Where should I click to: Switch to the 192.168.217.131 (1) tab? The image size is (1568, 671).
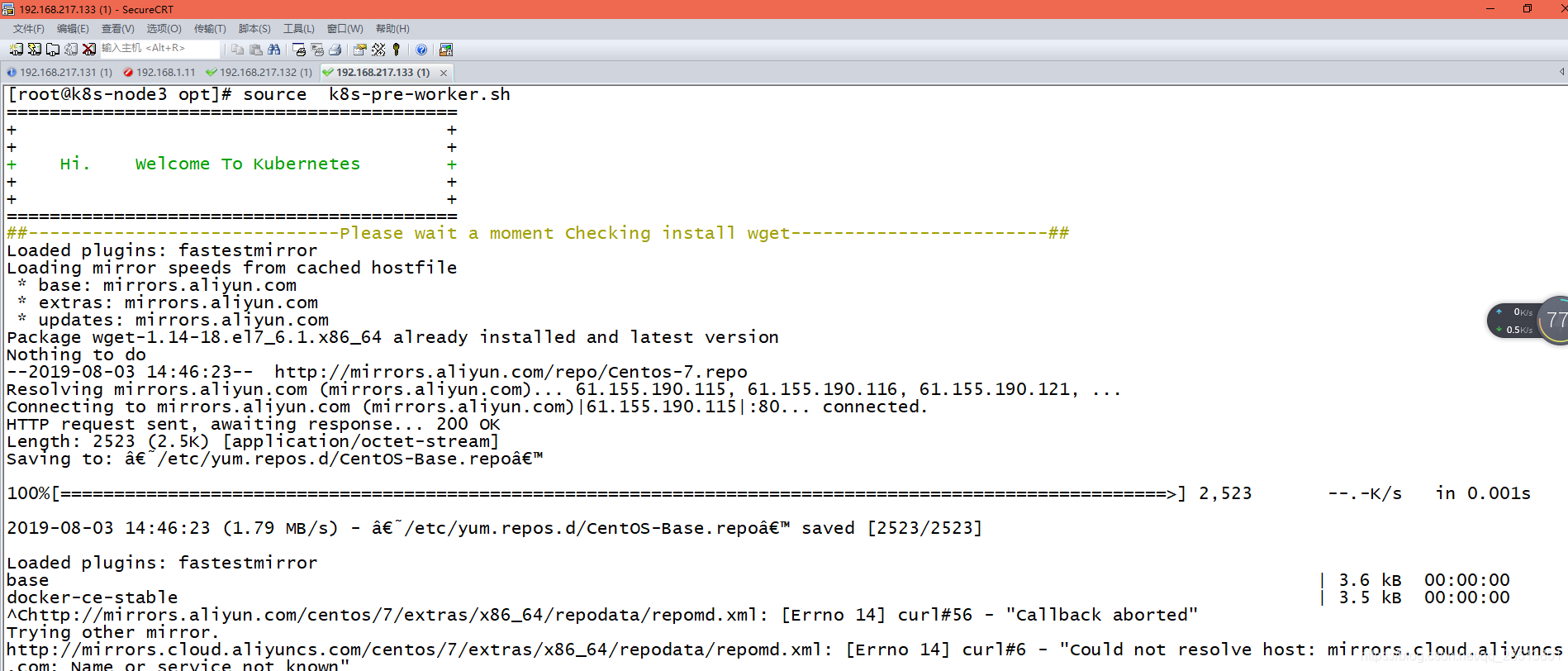(x=59, y=73)
